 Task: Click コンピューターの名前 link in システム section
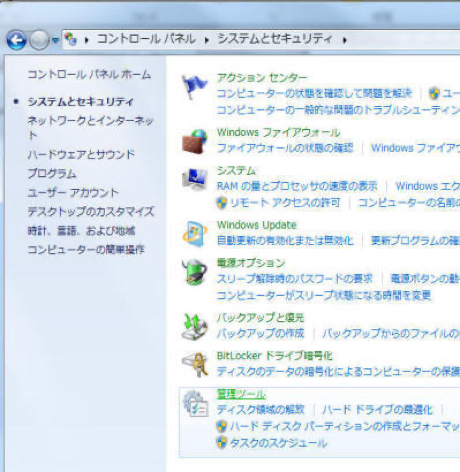click(409, 203)
